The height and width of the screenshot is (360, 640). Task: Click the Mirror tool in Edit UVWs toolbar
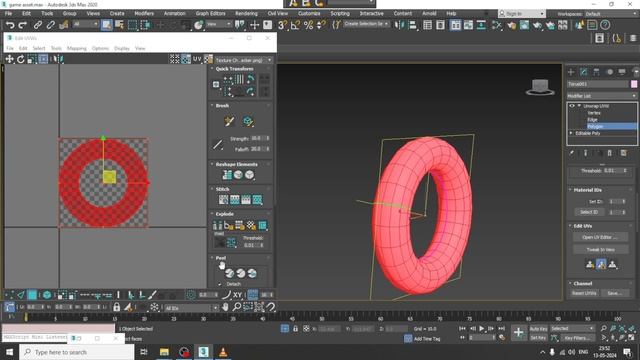pos(58,59)
